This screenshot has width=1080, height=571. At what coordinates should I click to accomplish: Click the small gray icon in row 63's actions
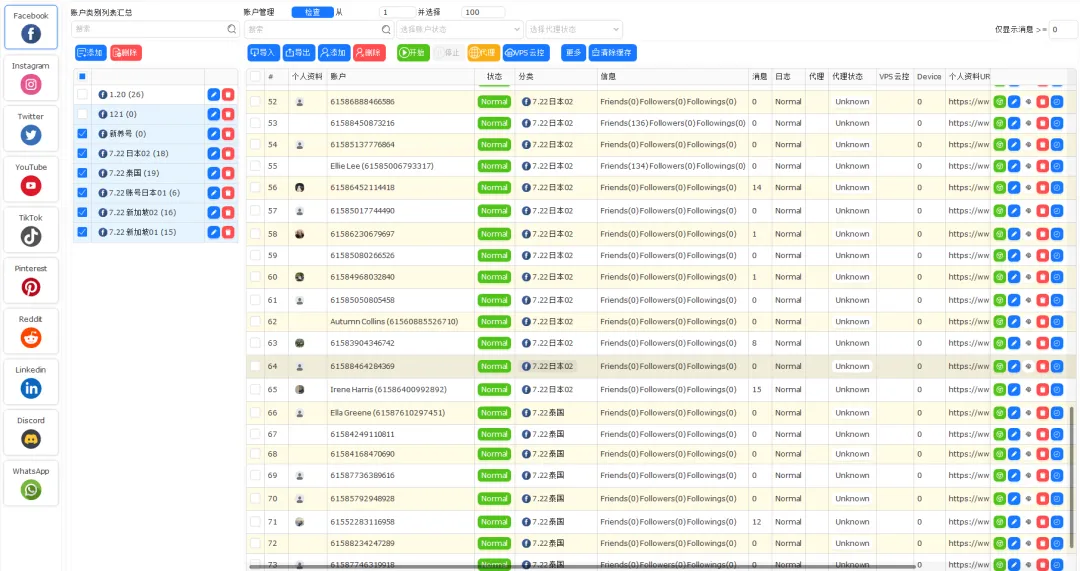[1028, 343]
